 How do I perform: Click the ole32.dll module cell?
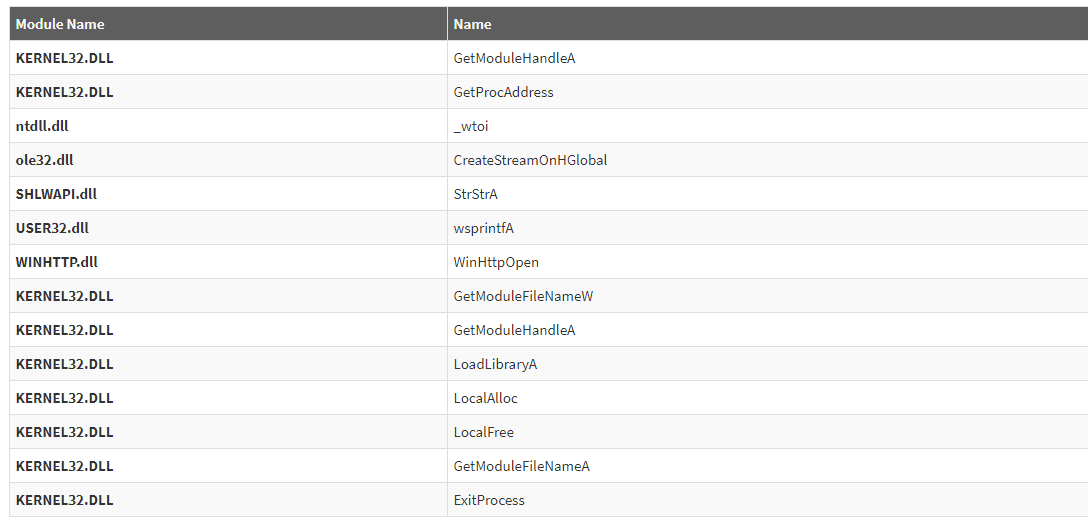pyautogui.click(x=45, y=160)
